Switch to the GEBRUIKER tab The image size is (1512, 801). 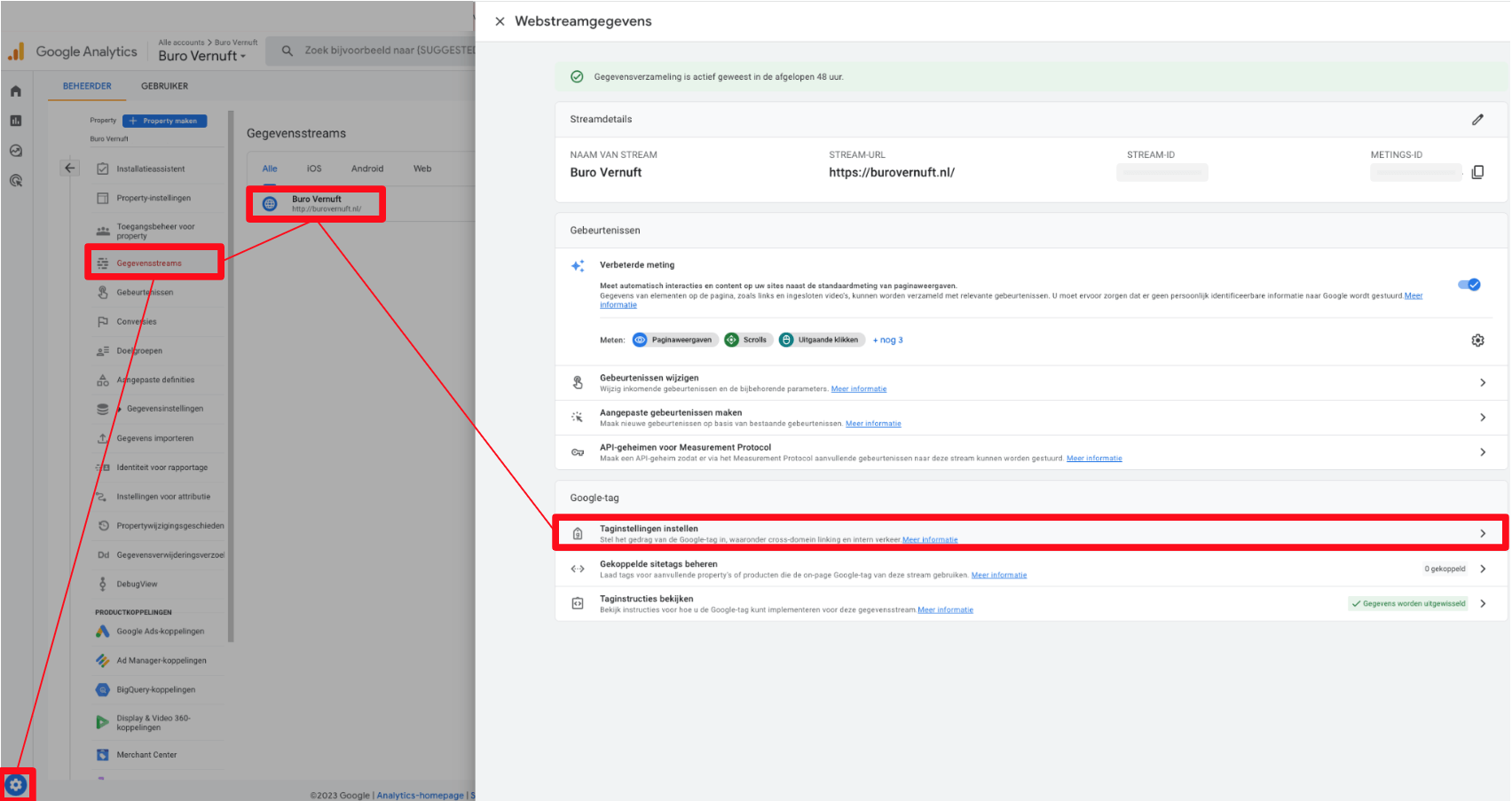click(x=164, y=86)
